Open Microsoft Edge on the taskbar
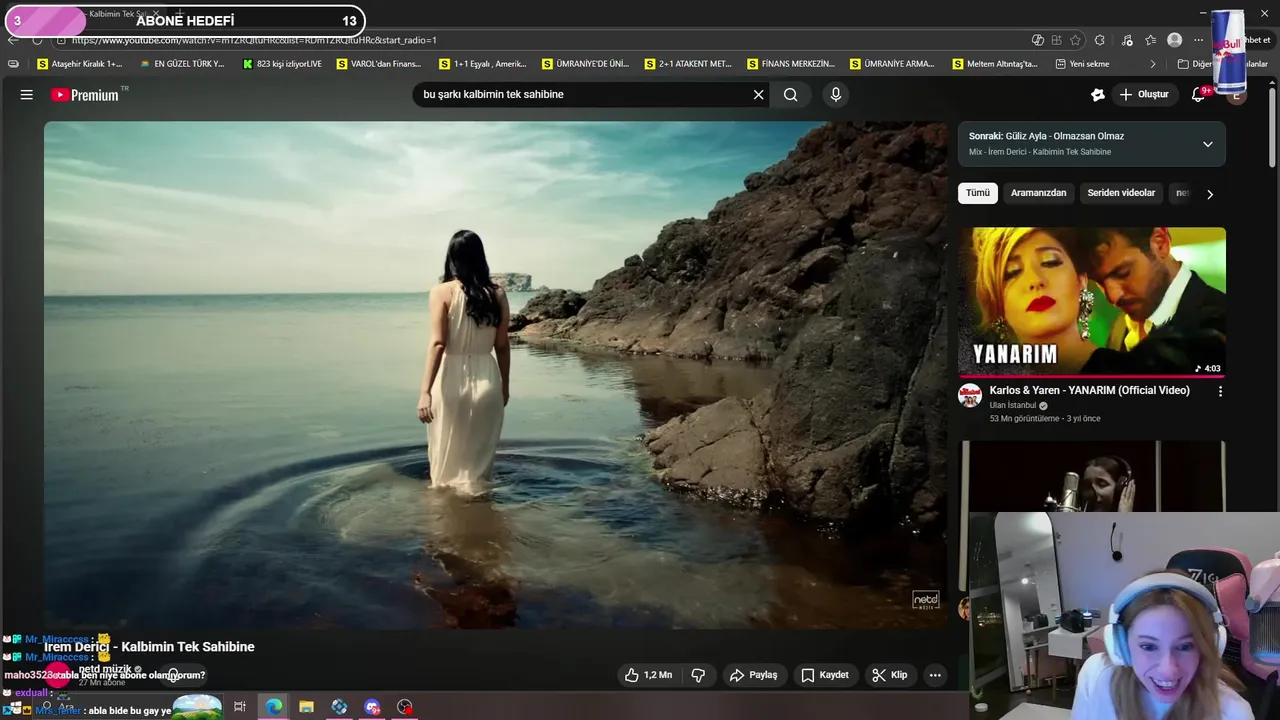This screenshot has width=1280, height=720. pos(273,706)
